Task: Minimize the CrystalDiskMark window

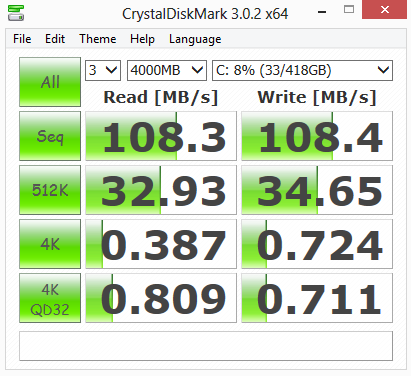Action: click(322, 12)
